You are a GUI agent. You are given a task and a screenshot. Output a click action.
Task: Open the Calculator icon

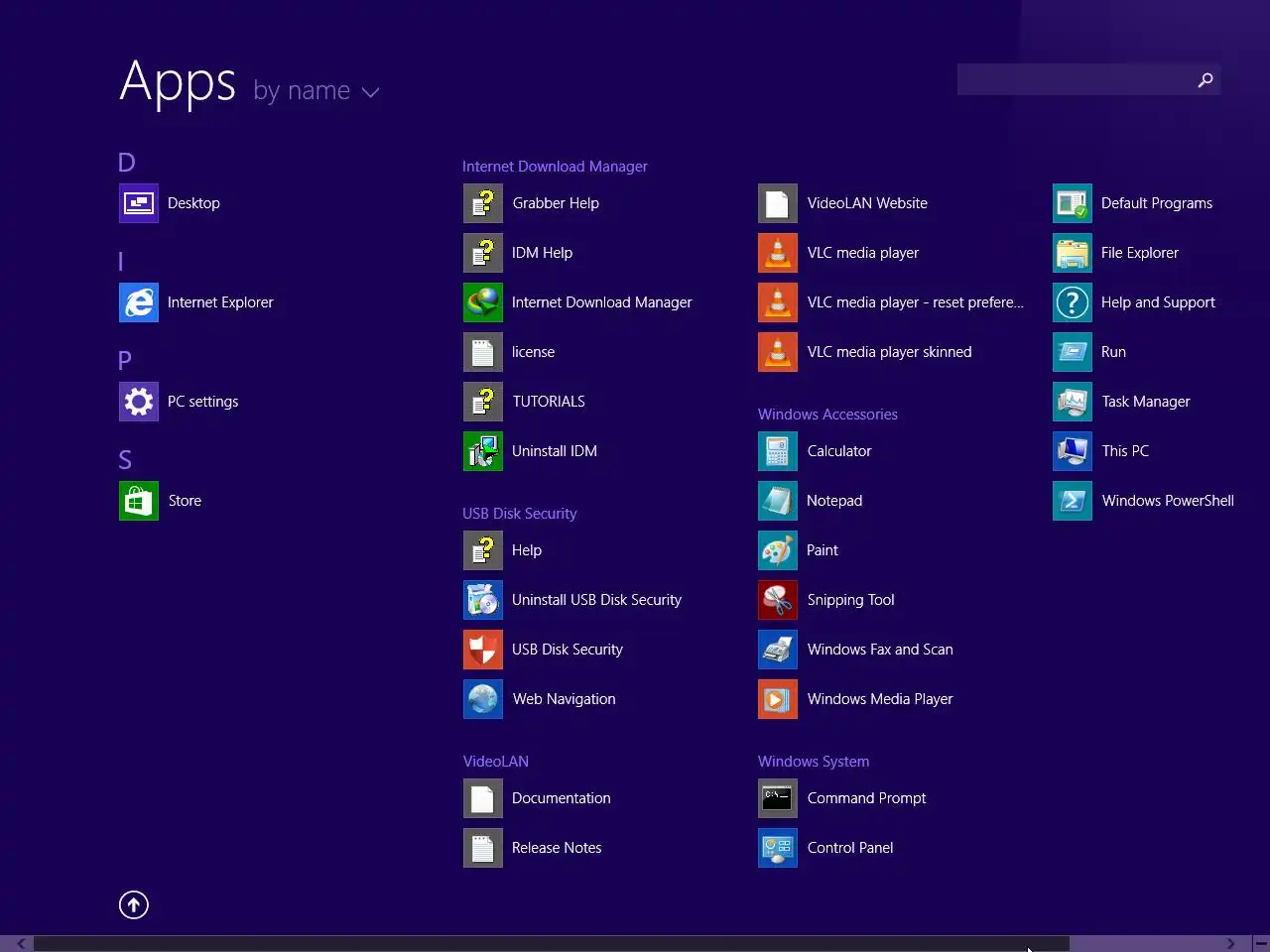778,451
